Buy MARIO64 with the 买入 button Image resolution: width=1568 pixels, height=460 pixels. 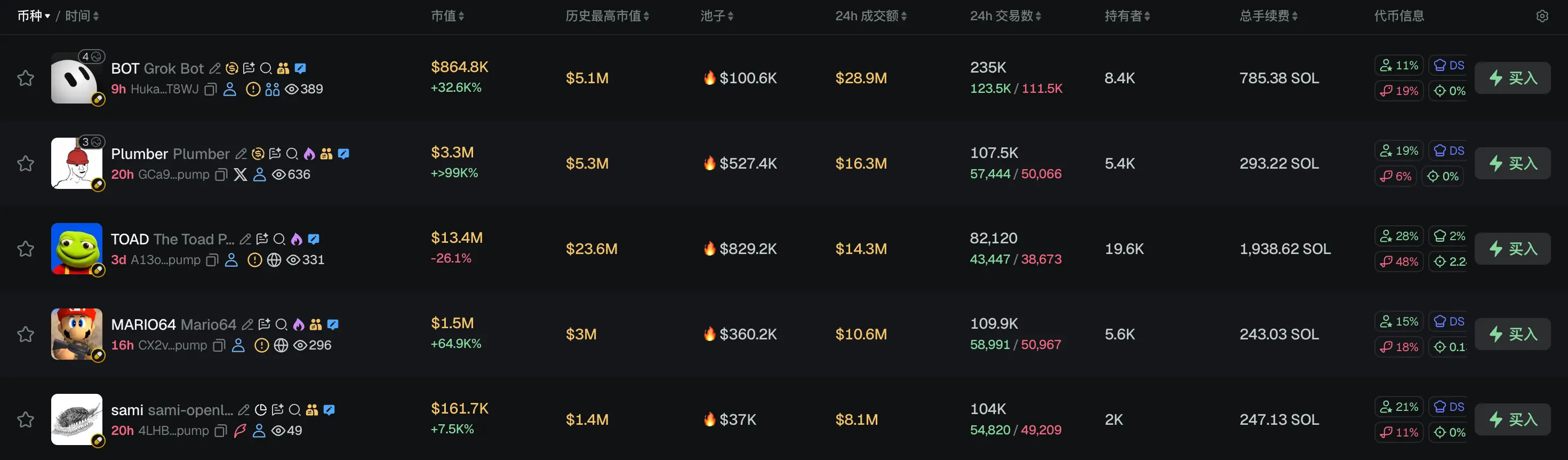coord(1513,334)
